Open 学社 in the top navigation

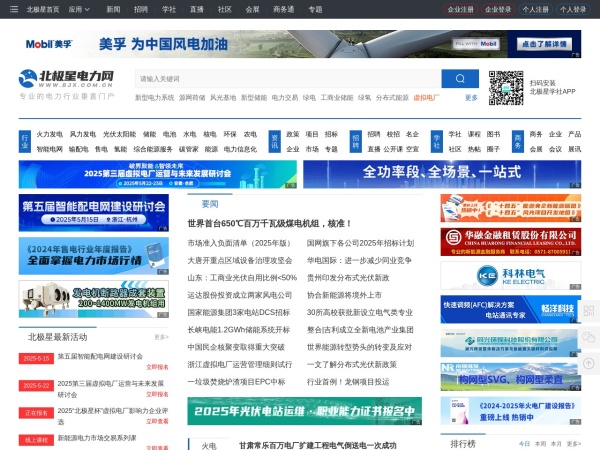pyautogui.click(x=169, y=9)
